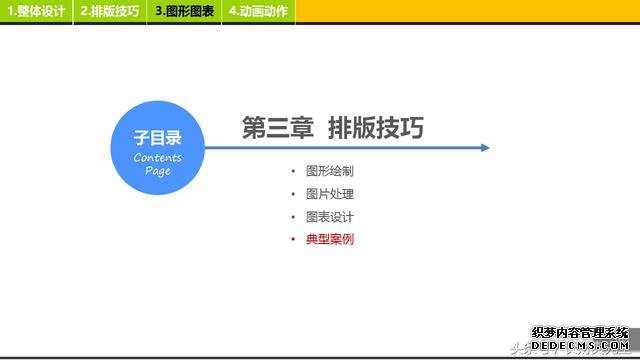Choose the 图表设计 bullet item
Screen dimensions: 640x360
tap(330, 217)
